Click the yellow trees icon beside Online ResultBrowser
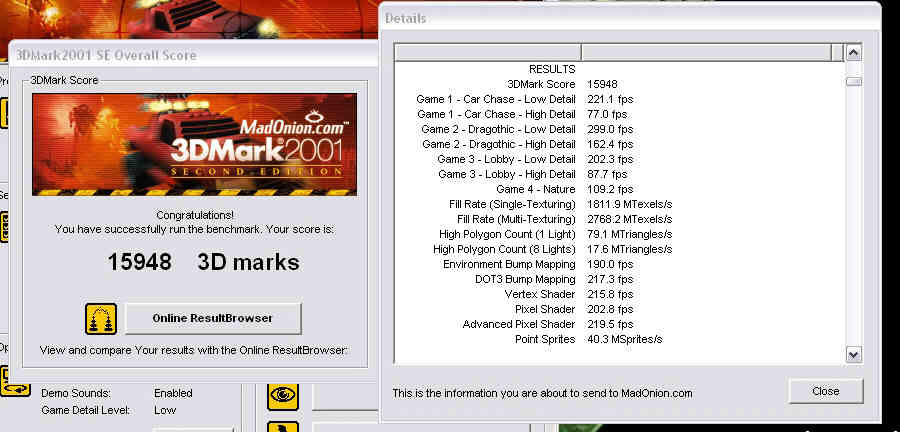 click(x=101, y=319)
